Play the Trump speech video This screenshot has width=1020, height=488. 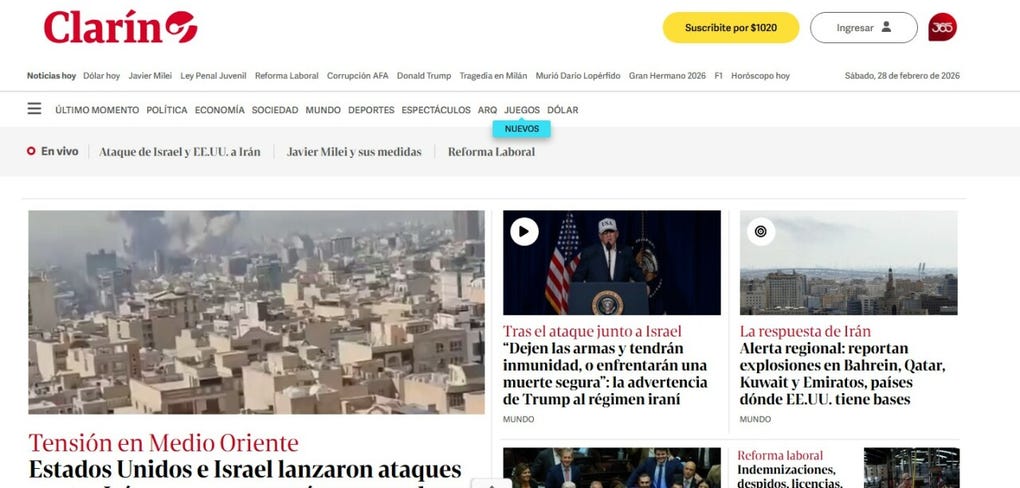coord(524,232)
